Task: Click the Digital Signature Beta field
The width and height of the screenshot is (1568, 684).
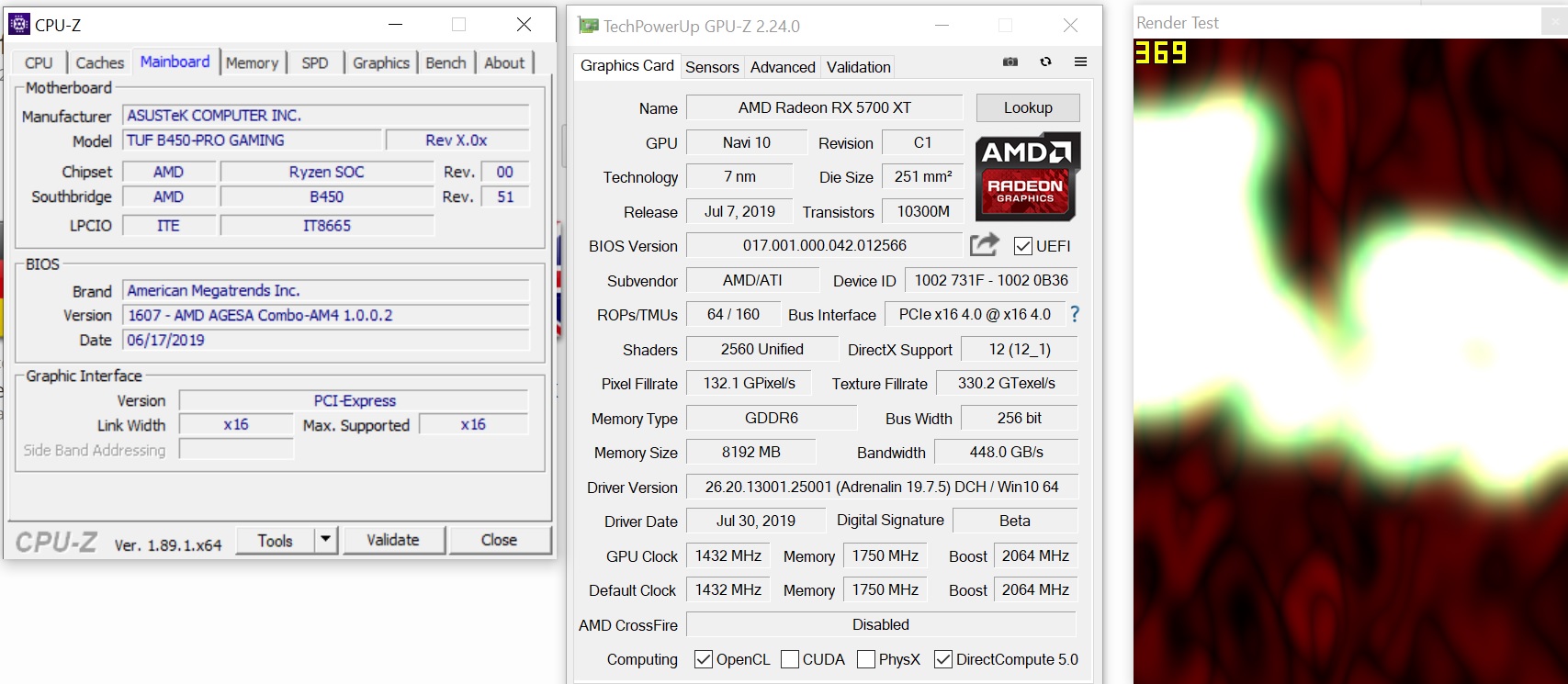Action: (x=1015, y=521)
